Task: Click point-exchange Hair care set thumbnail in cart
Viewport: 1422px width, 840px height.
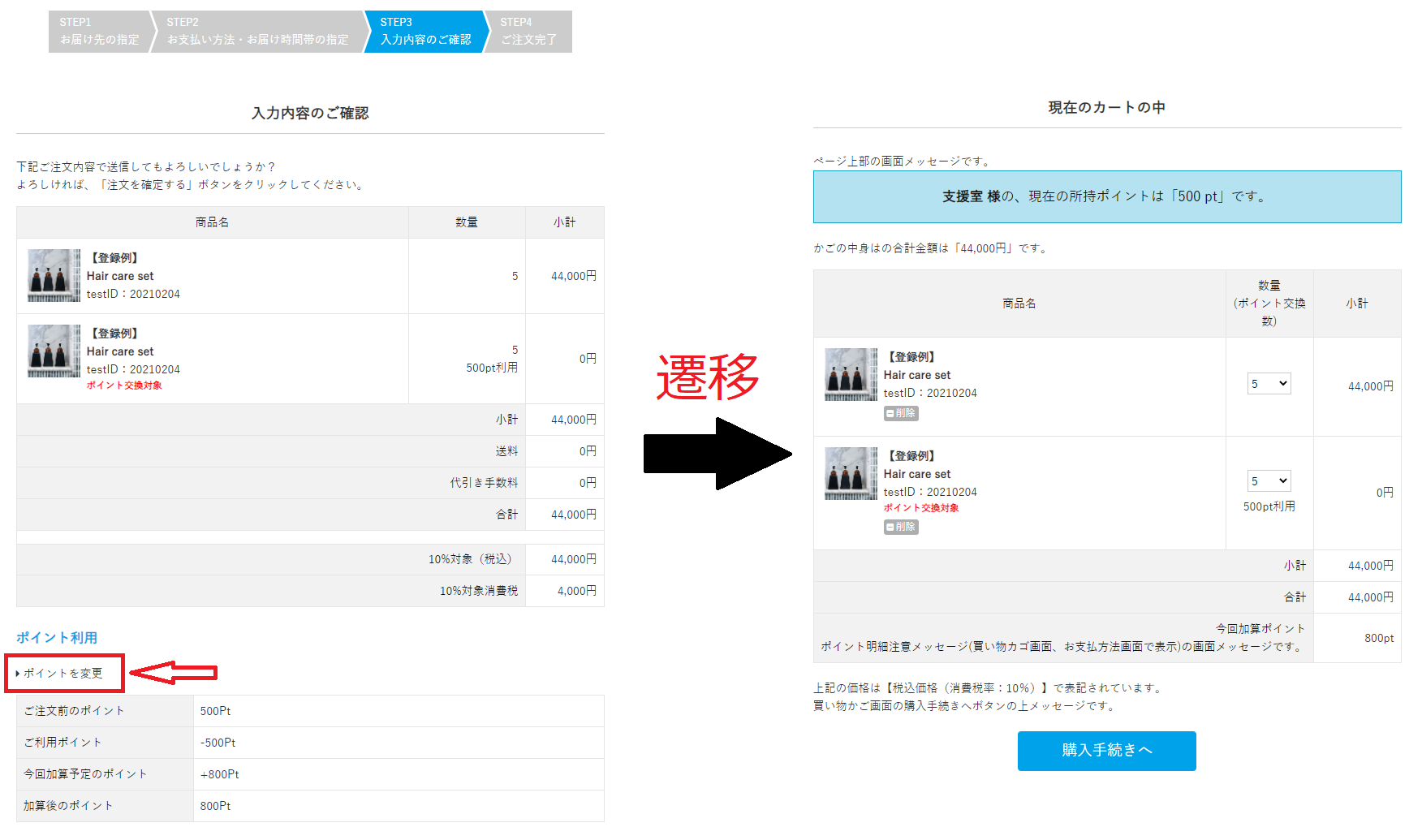Action: (x=851, y=473)
